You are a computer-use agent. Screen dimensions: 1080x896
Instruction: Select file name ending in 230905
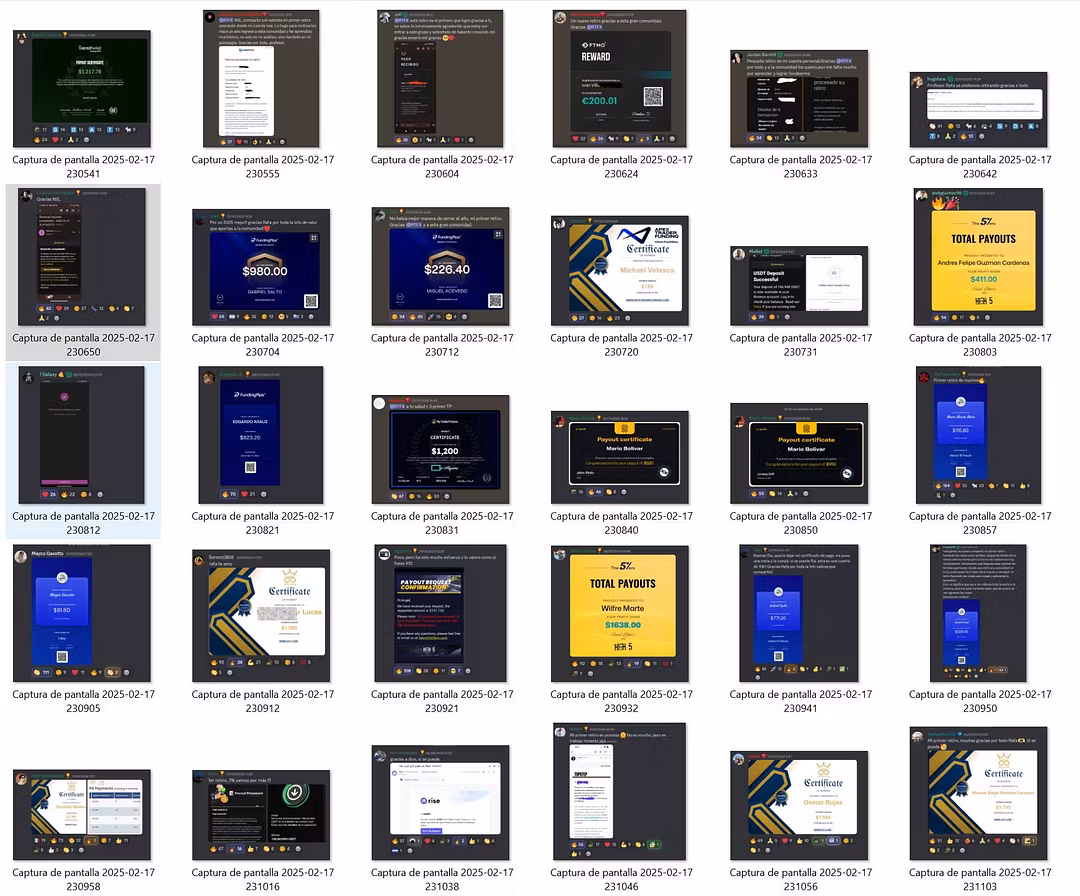click(83, 701)
